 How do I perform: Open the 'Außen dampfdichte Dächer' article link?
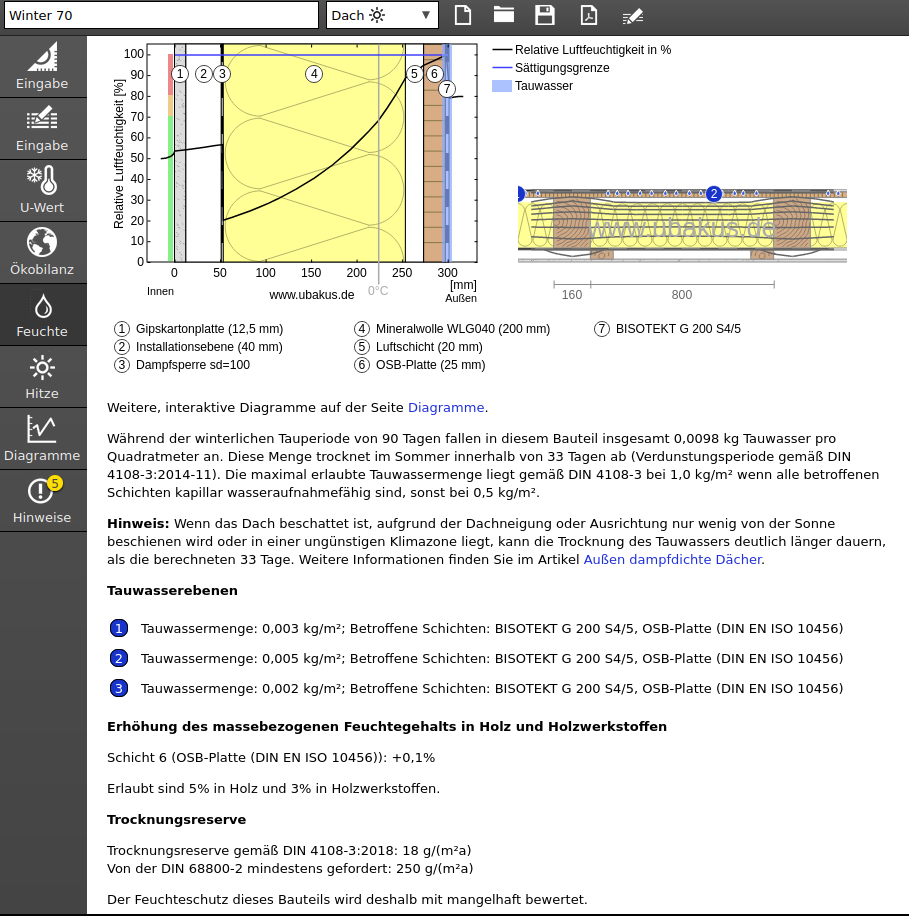[672, 559]
